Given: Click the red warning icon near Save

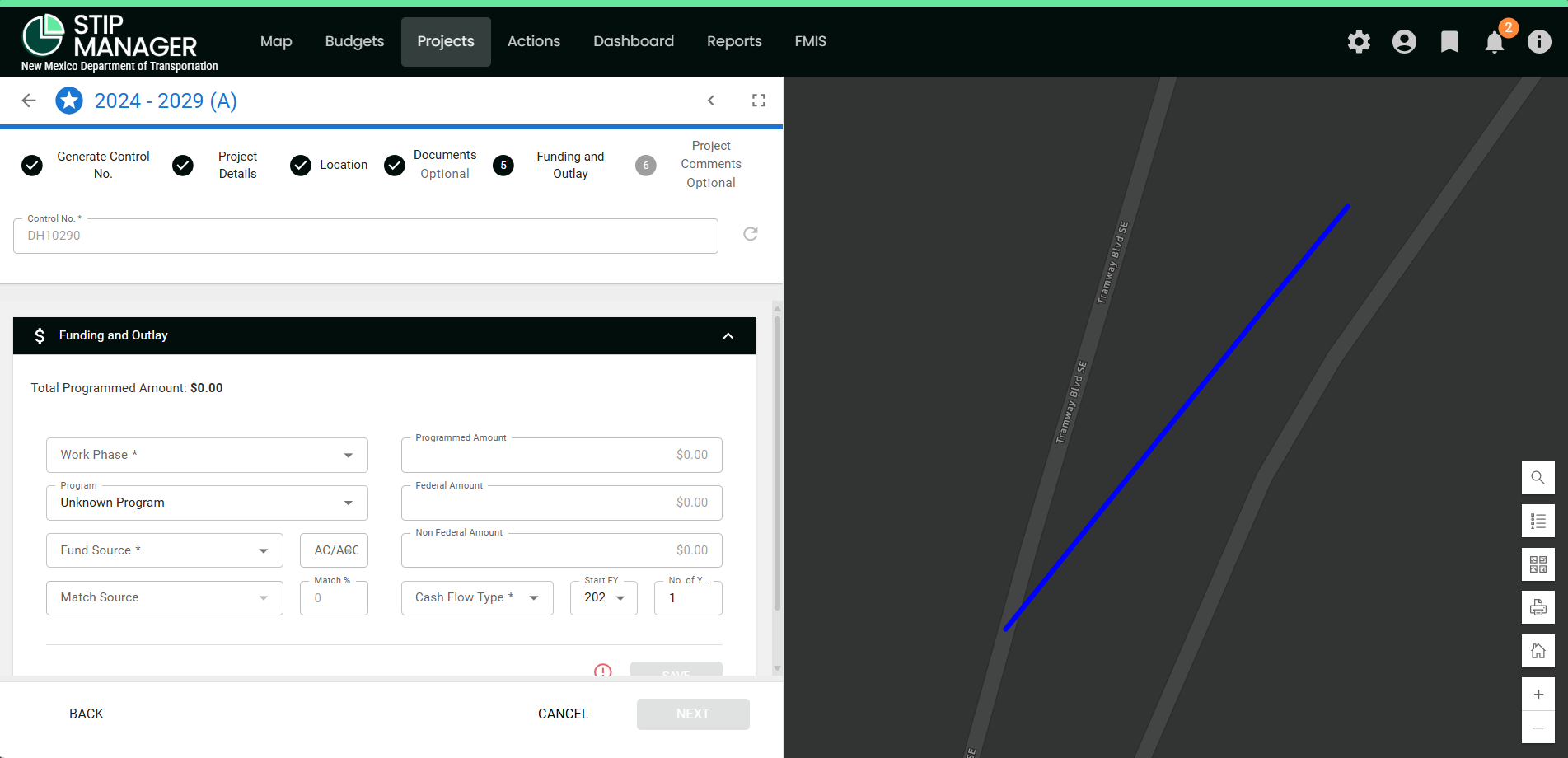Looking at the screenshot, I should click(603, 671).
